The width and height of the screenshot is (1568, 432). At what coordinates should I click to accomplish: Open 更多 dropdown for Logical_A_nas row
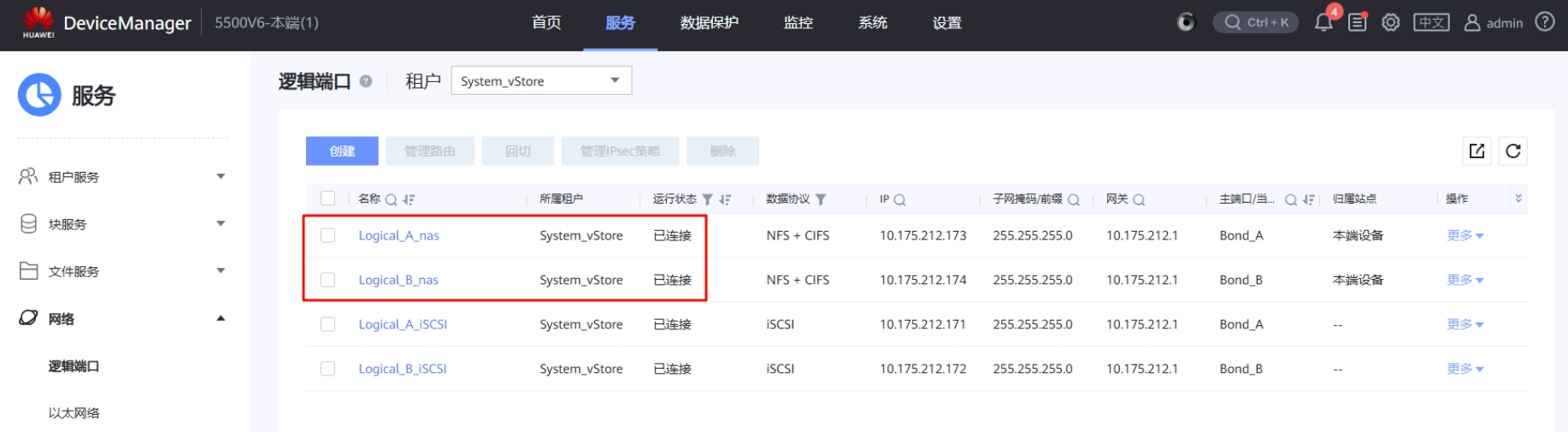coord(1465,235)
